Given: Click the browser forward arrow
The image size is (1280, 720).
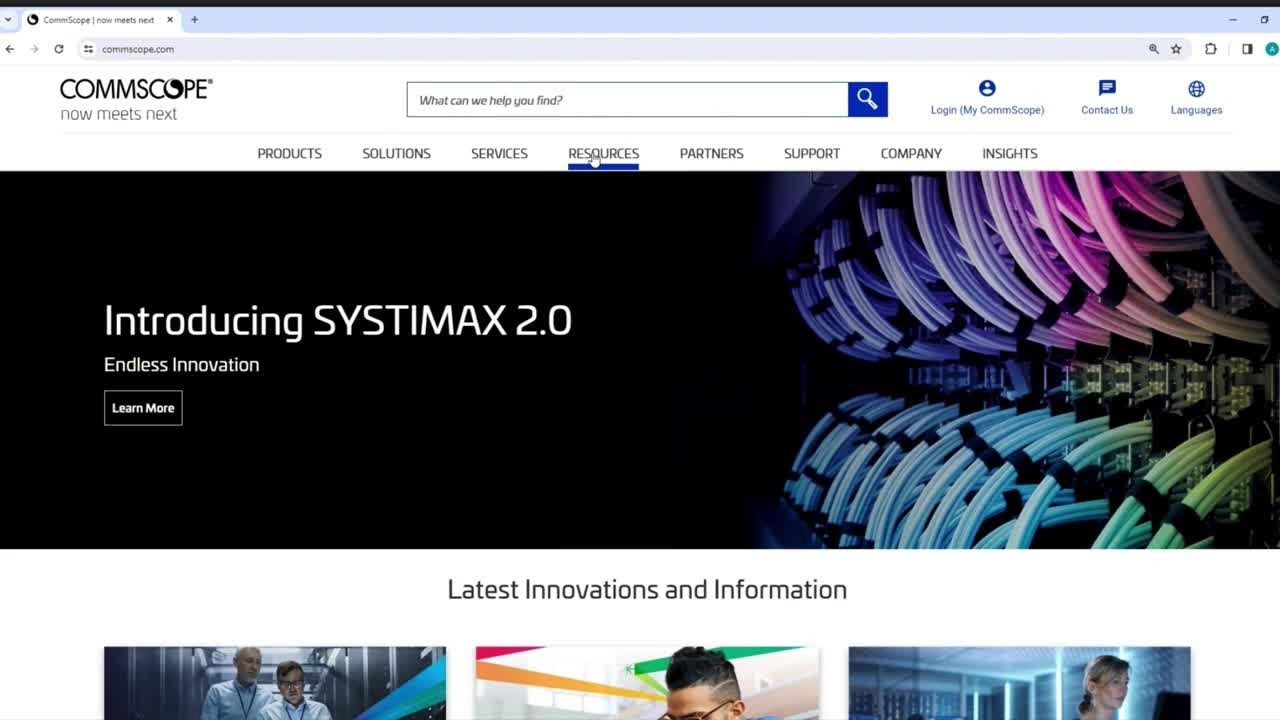Looking at the screenshot, I should [34, 49].
